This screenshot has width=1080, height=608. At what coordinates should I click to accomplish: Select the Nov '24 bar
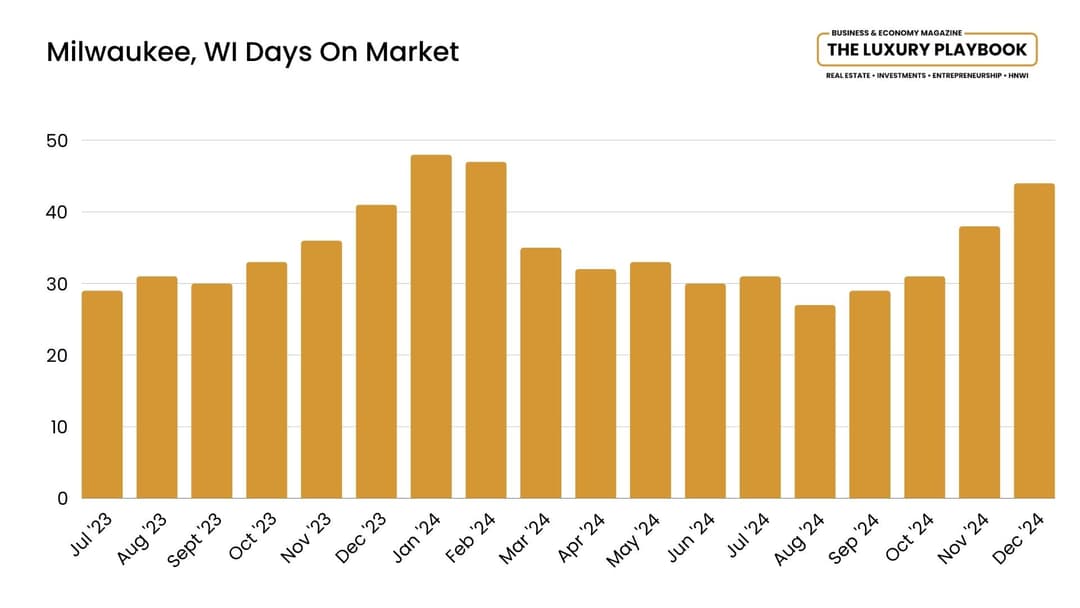point(979,362)
